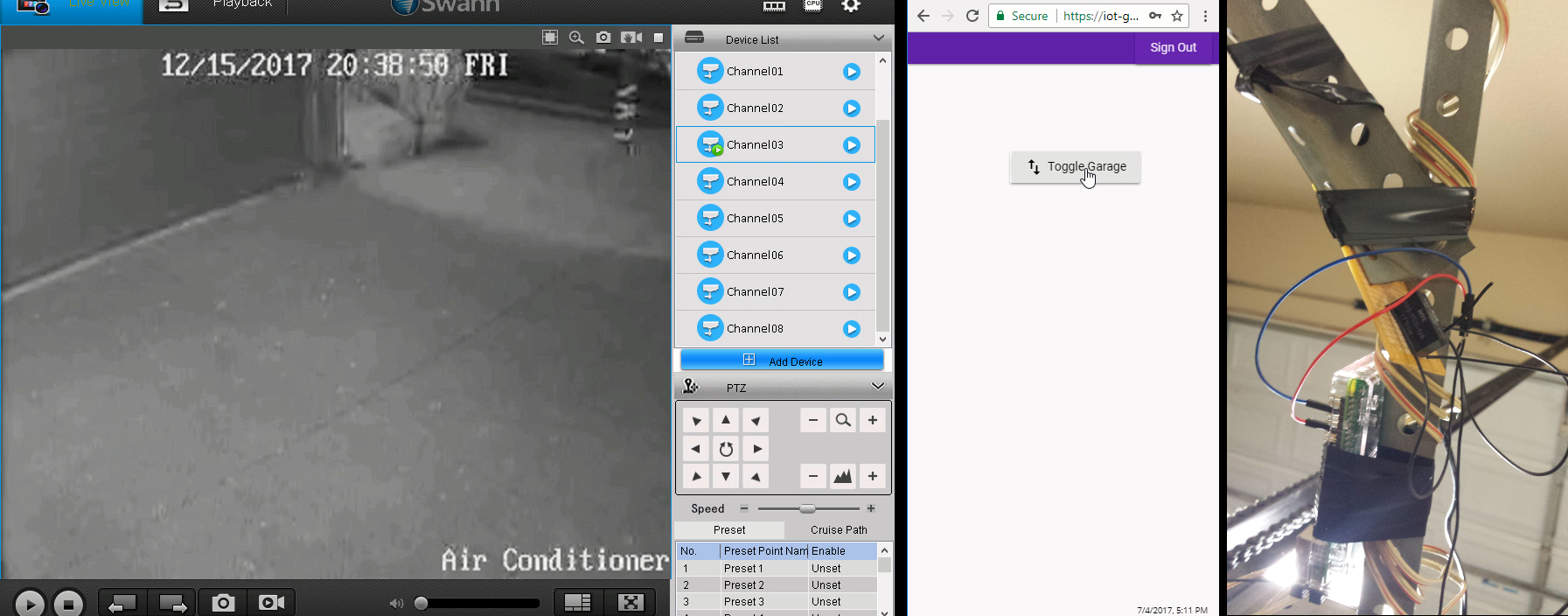Image resolution: width=1568 pixels, height=616 pixels.
Task: Move PTZ camera diagonally up-right
Action: tap(756, 420)
